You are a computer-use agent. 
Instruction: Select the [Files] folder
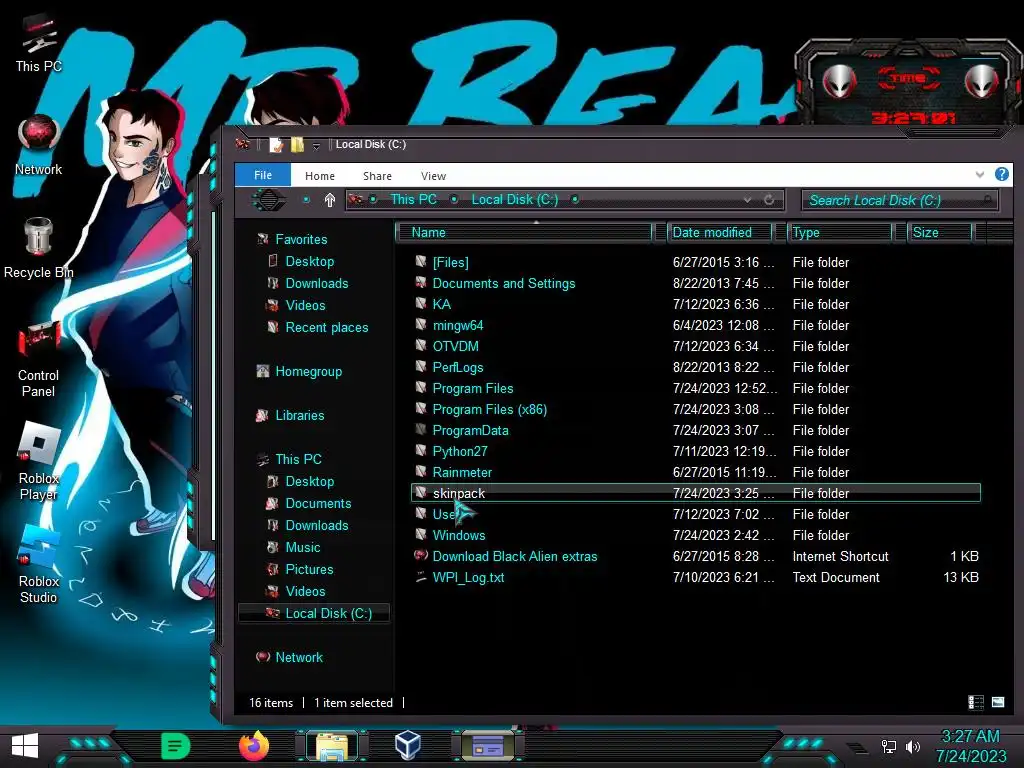pyautogui.click(x=450, y=263)
